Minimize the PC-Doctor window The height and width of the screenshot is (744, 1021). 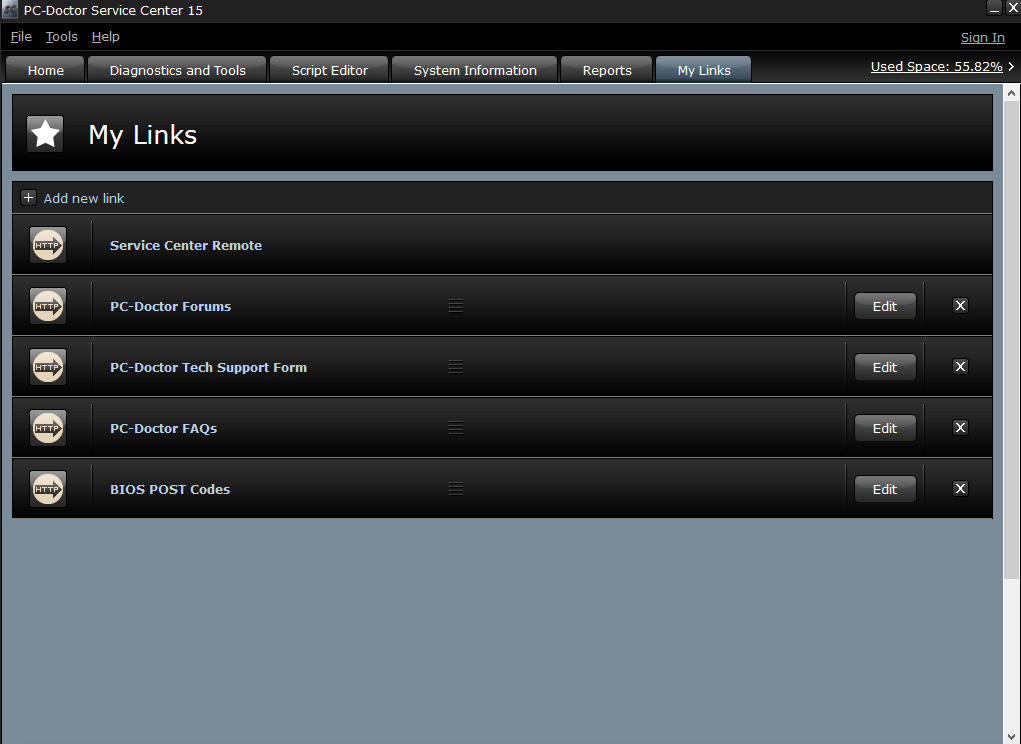coord(994,8)
